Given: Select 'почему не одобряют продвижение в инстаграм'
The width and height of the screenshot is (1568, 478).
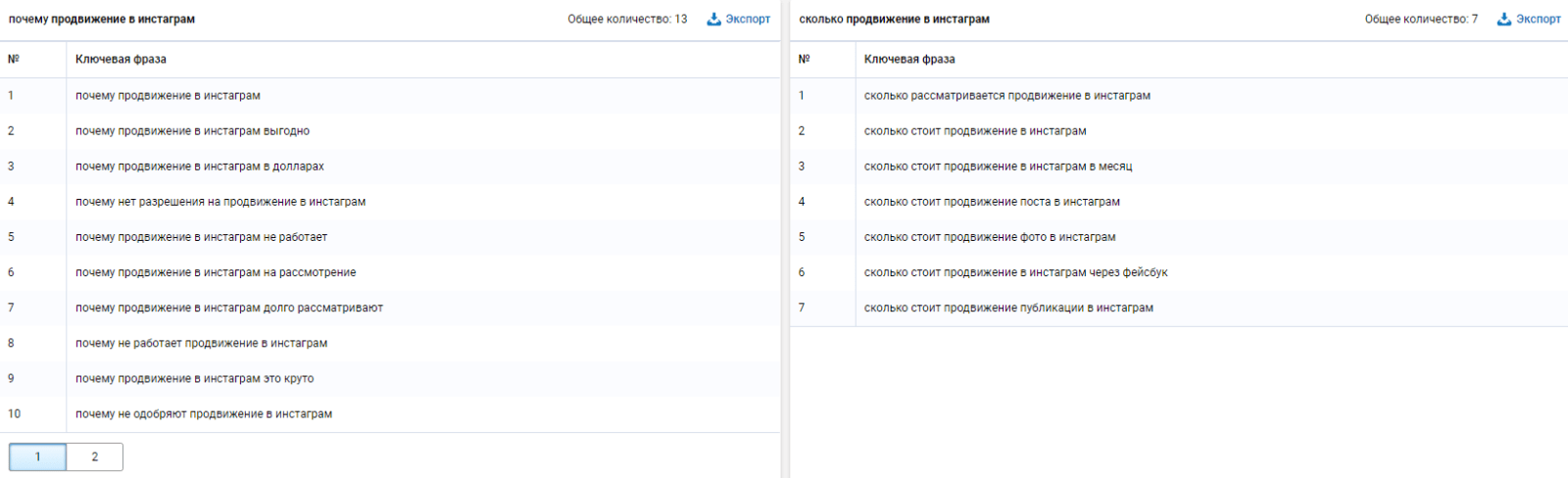Looking at the screenshot, I should pyautogui.click(x=204, y=413).
